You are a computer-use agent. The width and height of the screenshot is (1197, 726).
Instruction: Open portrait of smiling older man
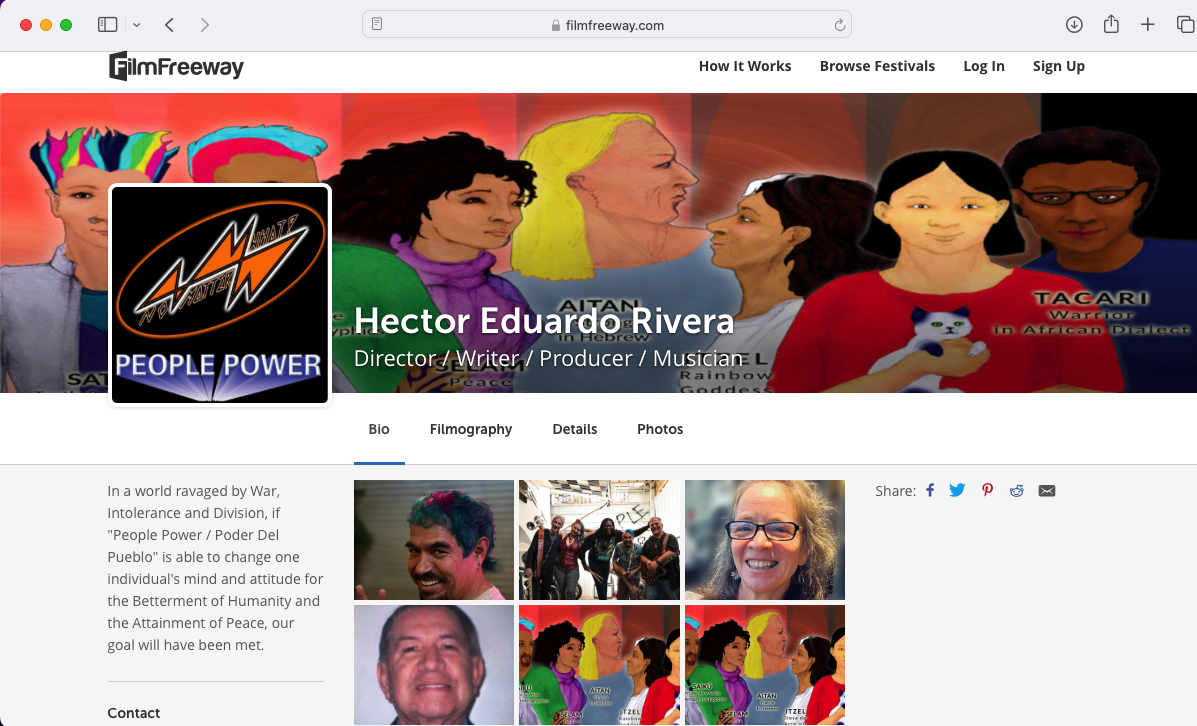(434, 665)
